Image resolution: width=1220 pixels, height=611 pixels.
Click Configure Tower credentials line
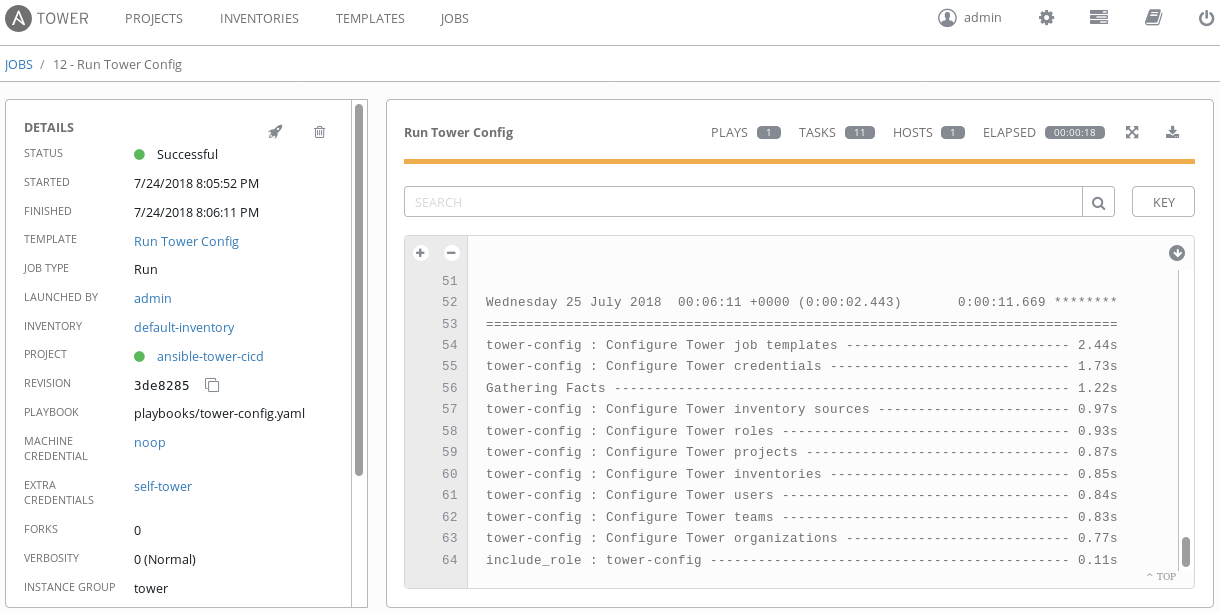(801, 366)
